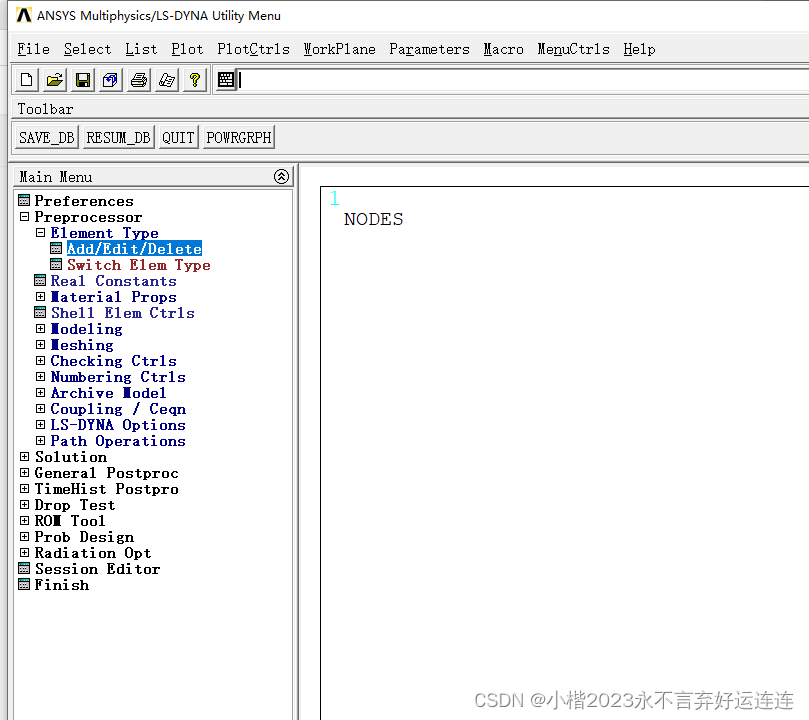Click the Switch Elem Type dialog icon
The height and width of the screenshot is (720, 809).
pyautogui.click(x=56, y=265)
